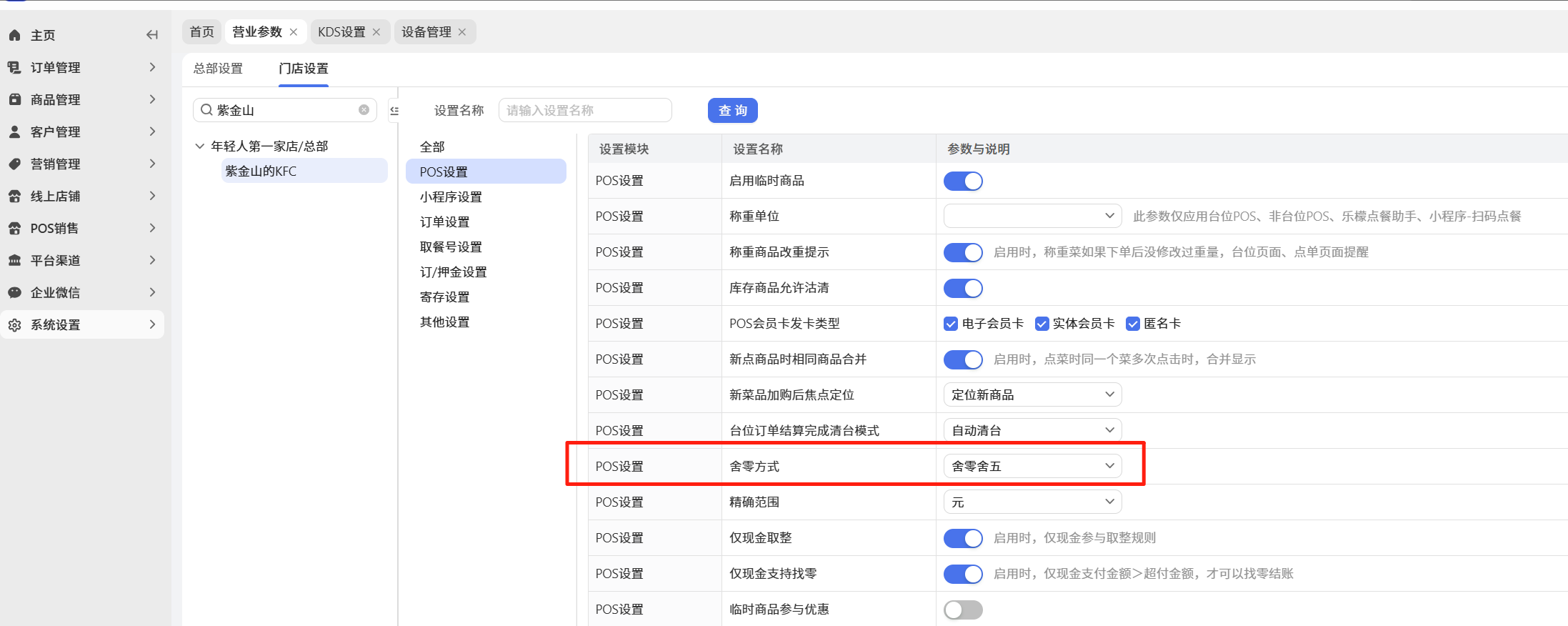The image size is (1568, 626).
Task: Open the 门店设置 sub-tab
Action: (x=304, y=69)
